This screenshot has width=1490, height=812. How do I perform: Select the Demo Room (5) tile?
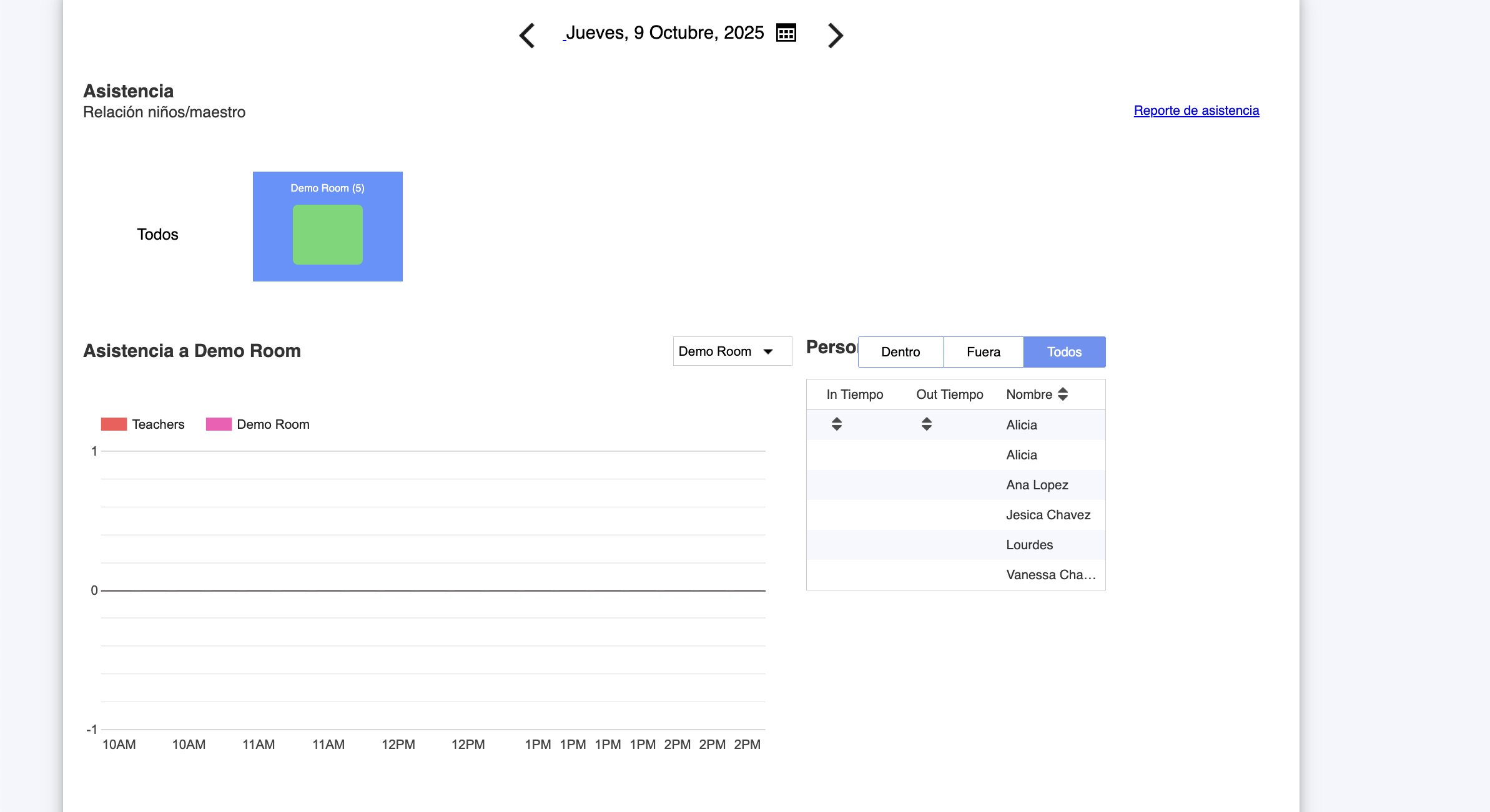(x=327, y=188)
